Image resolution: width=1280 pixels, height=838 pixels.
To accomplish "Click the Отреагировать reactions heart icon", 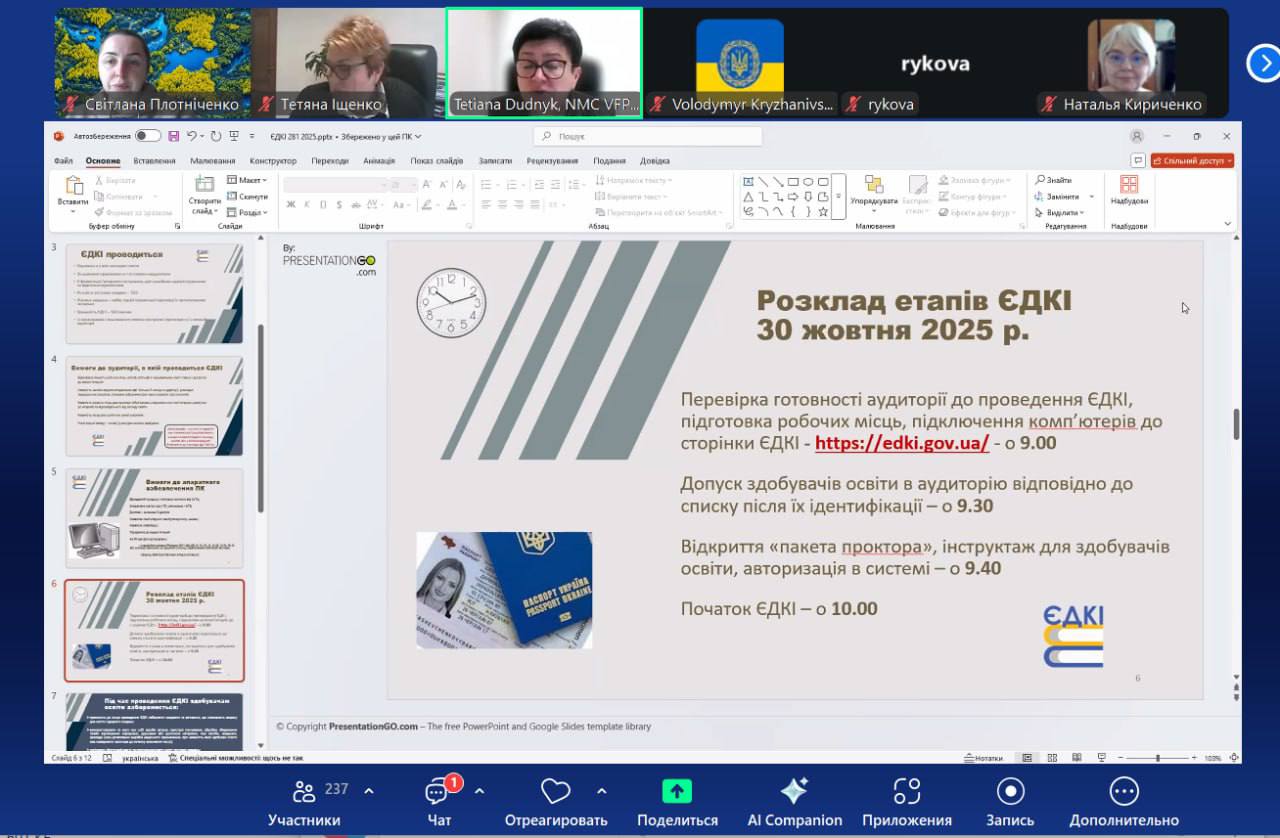I will pos(555,792).
